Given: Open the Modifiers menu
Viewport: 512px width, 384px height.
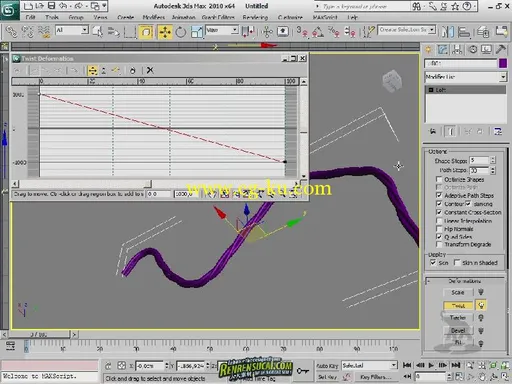Looking at the screenshot, I should point(154,17).
